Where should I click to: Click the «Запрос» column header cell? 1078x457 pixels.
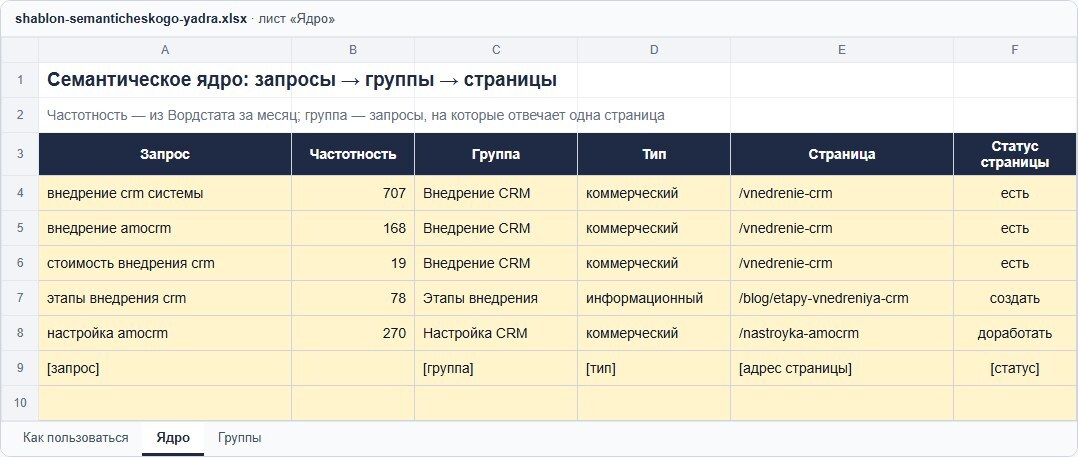[165, 154]
